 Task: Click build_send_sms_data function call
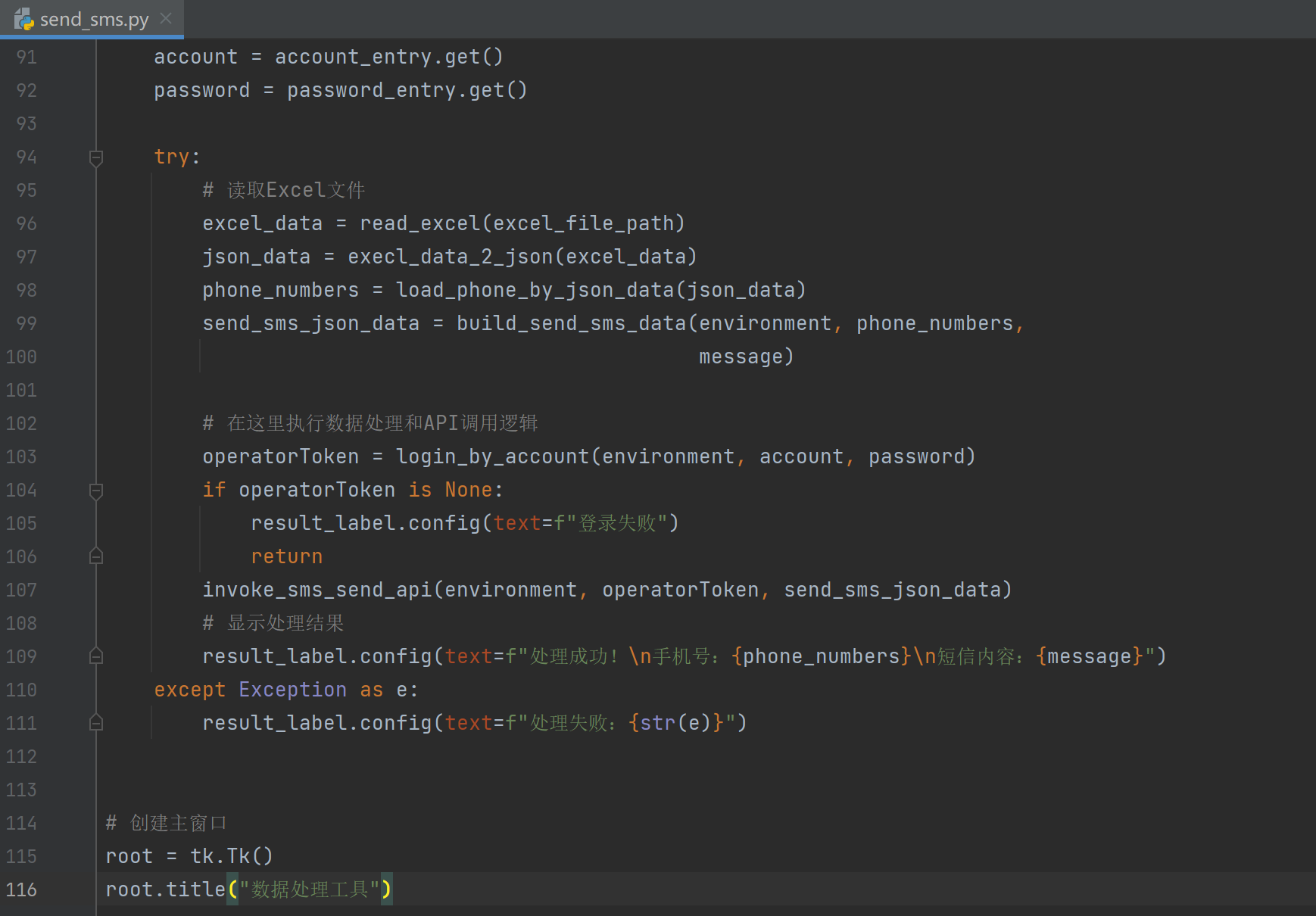pos(572,323)
